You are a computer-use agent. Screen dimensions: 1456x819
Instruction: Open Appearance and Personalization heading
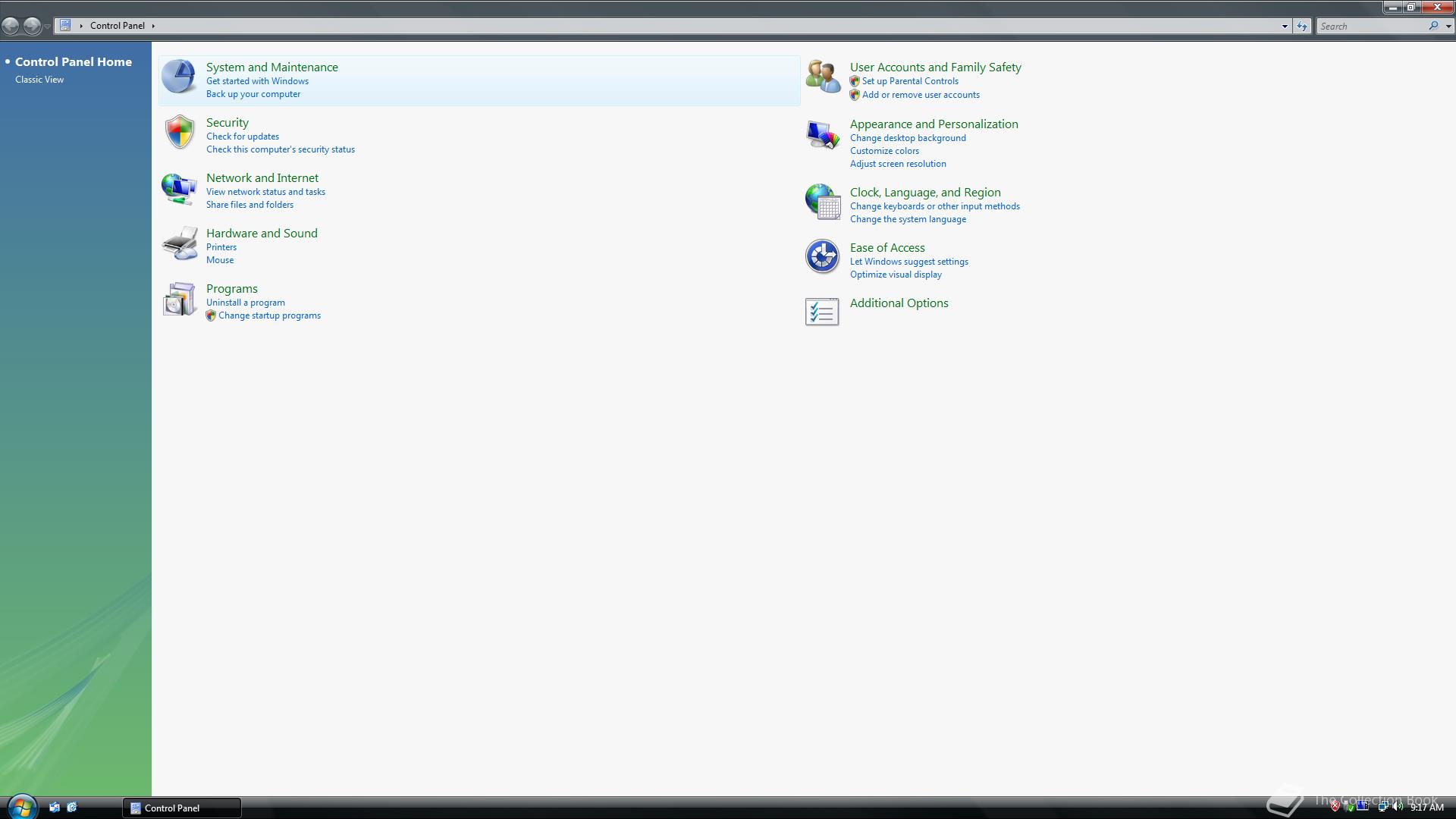(934, 124)
